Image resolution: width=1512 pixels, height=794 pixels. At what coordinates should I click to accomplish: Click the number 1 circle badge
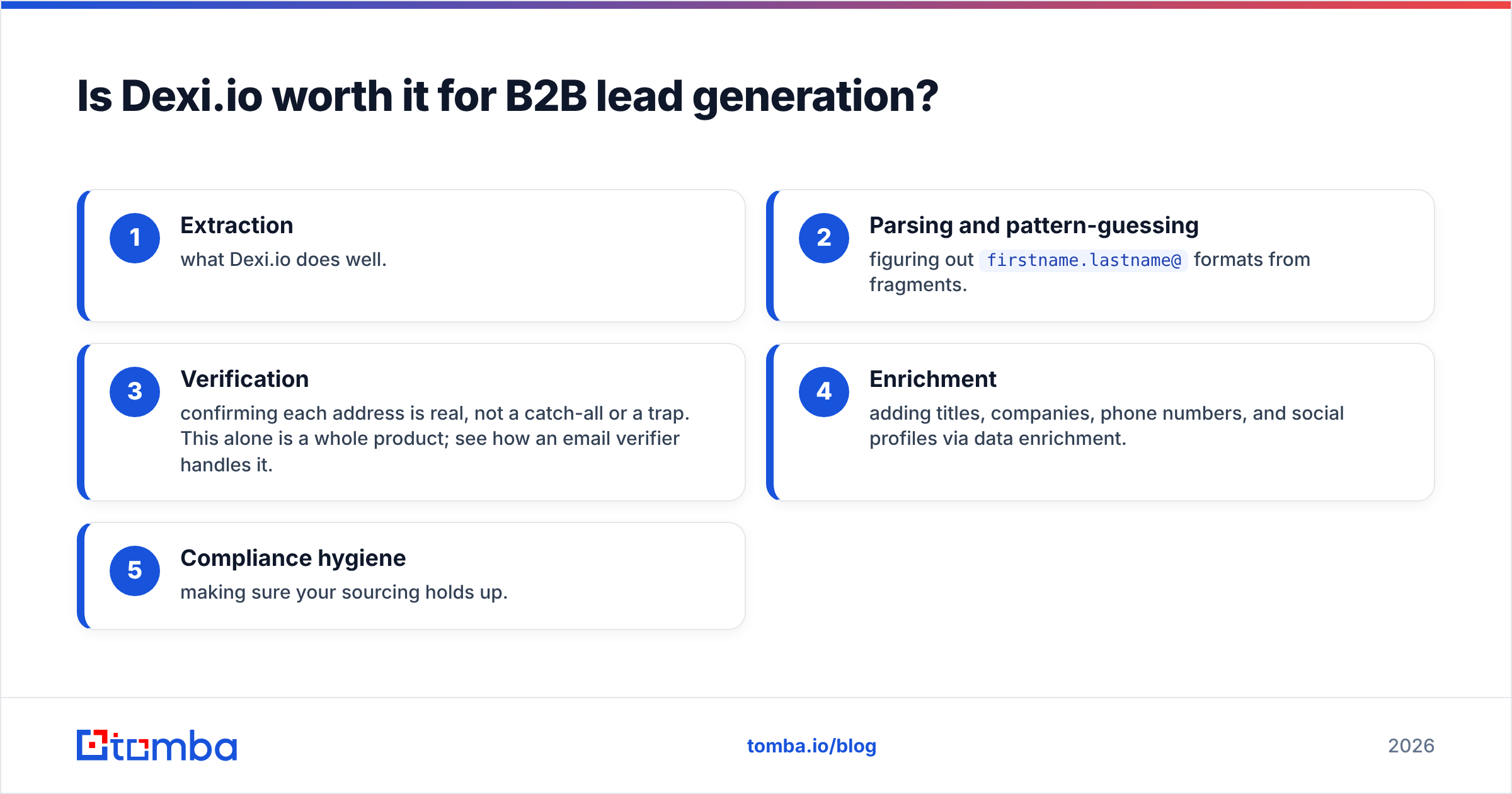click(x=135, y=238)
